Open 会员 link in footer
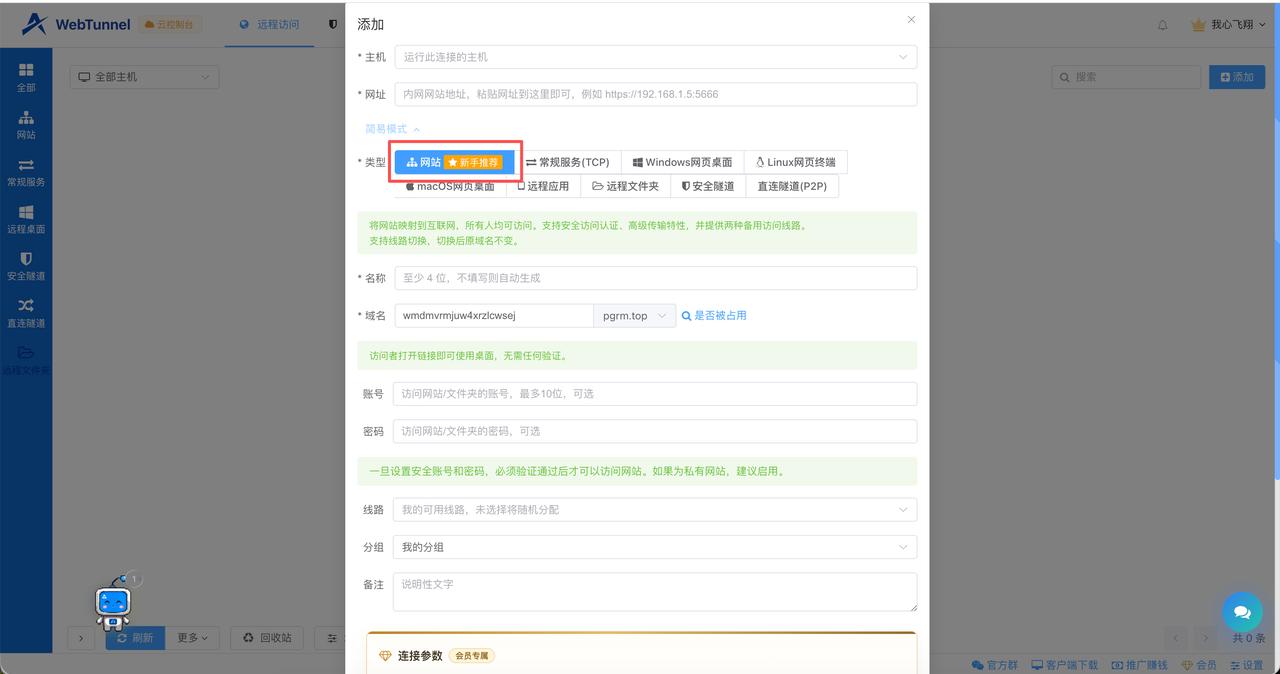The height and width of the screenshot is (674, 1280). (1199, 665)
